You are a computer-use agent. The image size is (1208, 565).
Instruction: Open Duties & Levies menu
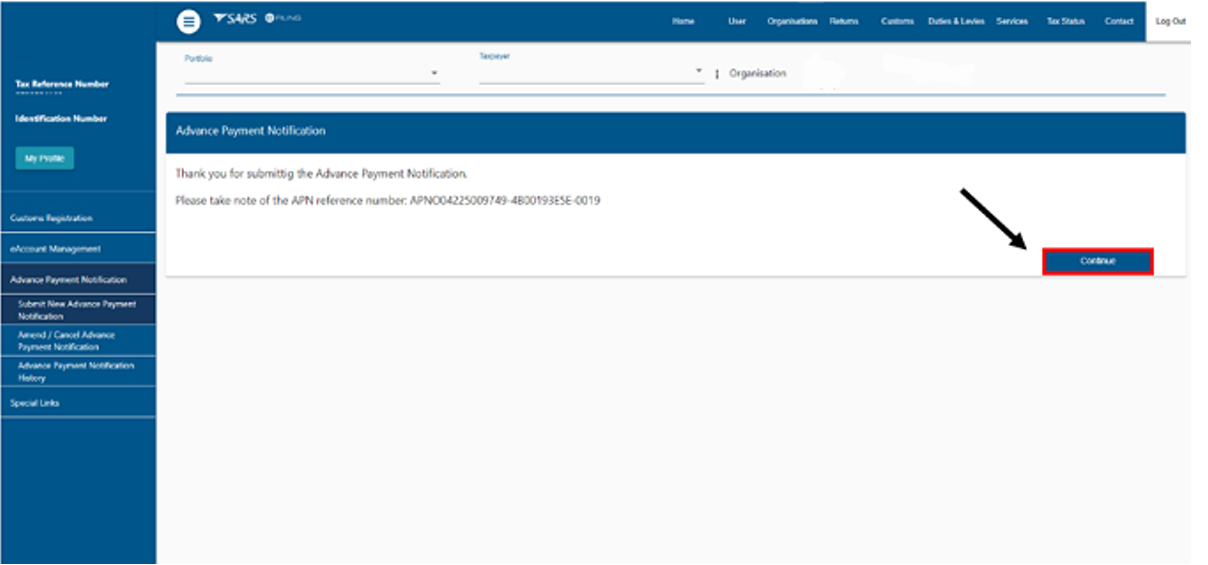pos(956,22)
